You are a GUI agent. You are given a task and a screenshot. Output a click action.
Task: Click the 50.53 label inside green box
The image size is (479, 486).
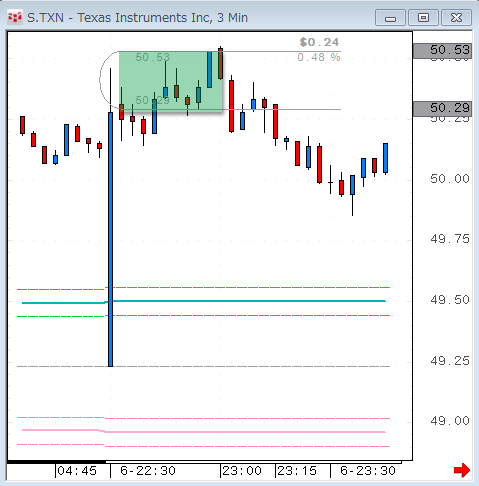coord(152,57)
